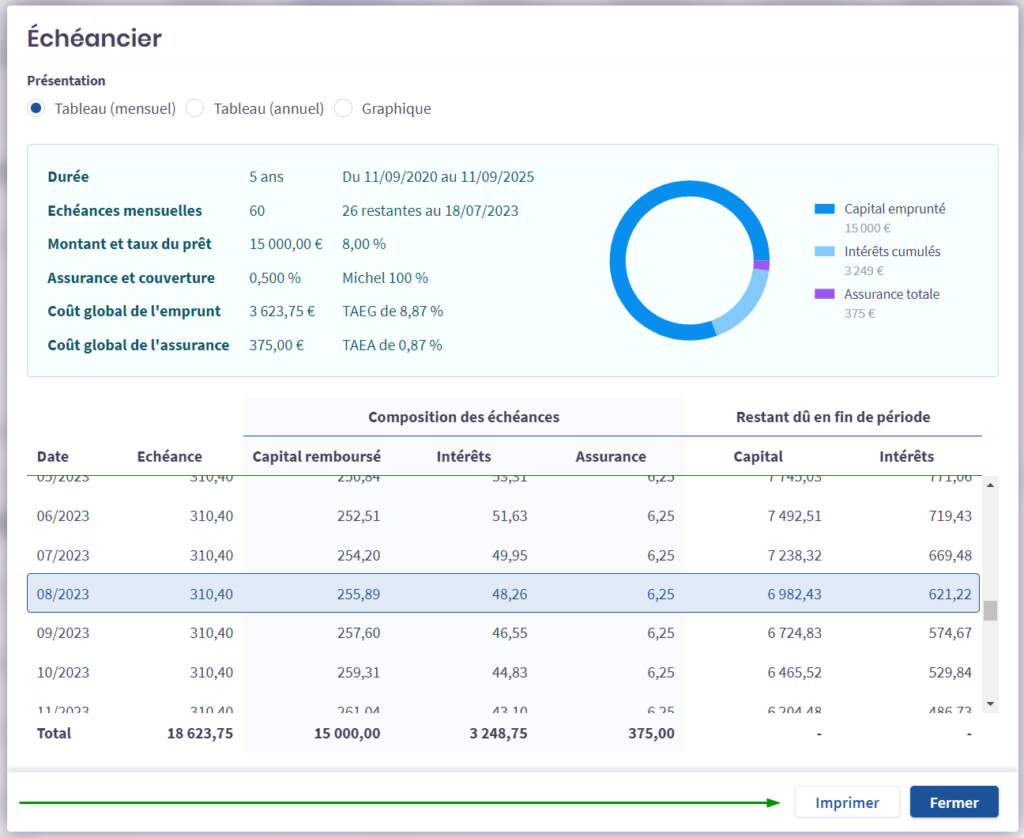Click the table scrollbar thumb

point(991,611)
